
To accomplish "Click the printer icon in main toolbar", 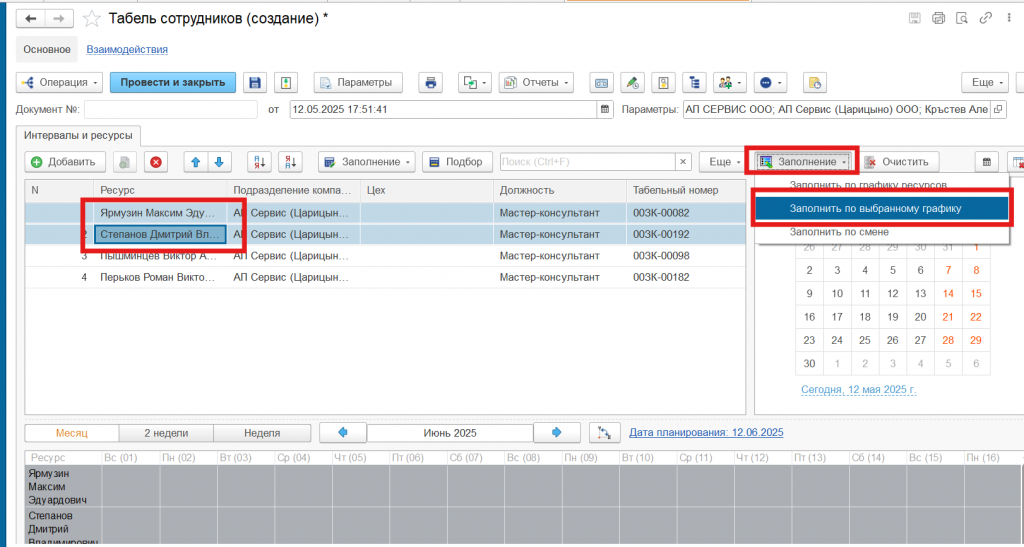I will (x=430, y=83).
